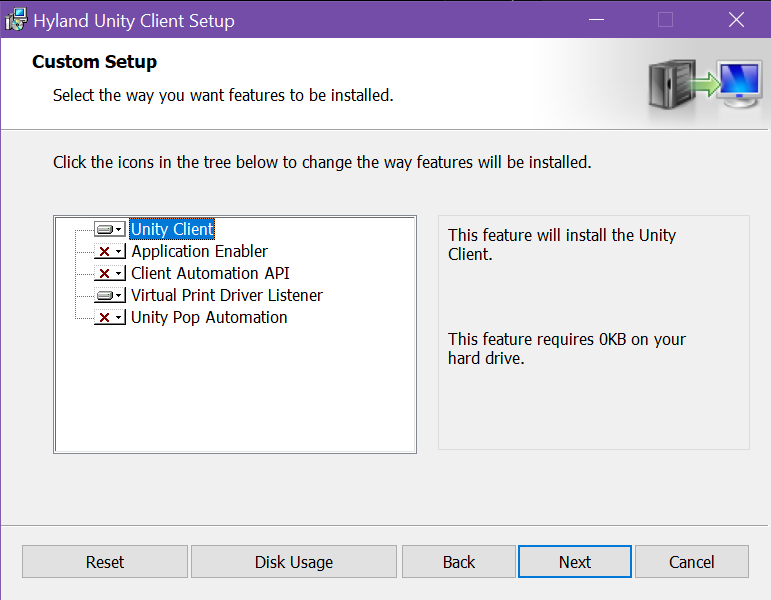Click the feature description text 'This feature will install'
This screenshot has width=771, height=600.
pyautogui.click(x=562, y=244)
